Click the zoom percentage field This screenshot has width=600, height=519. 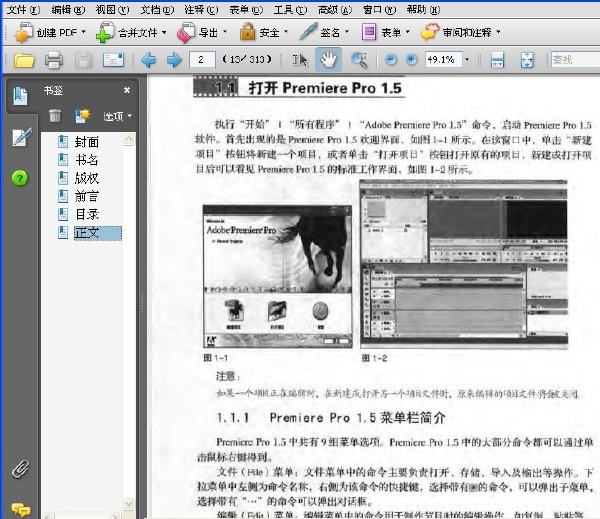(x=443, y=60)
